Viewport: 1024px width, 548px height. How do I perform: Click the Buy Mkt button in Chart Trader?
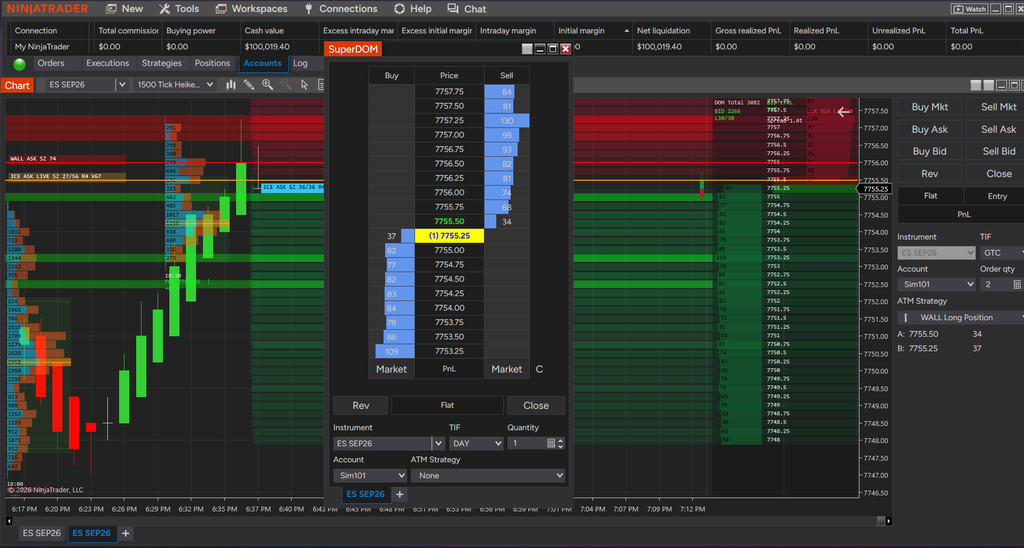click(x=929, y=107)
